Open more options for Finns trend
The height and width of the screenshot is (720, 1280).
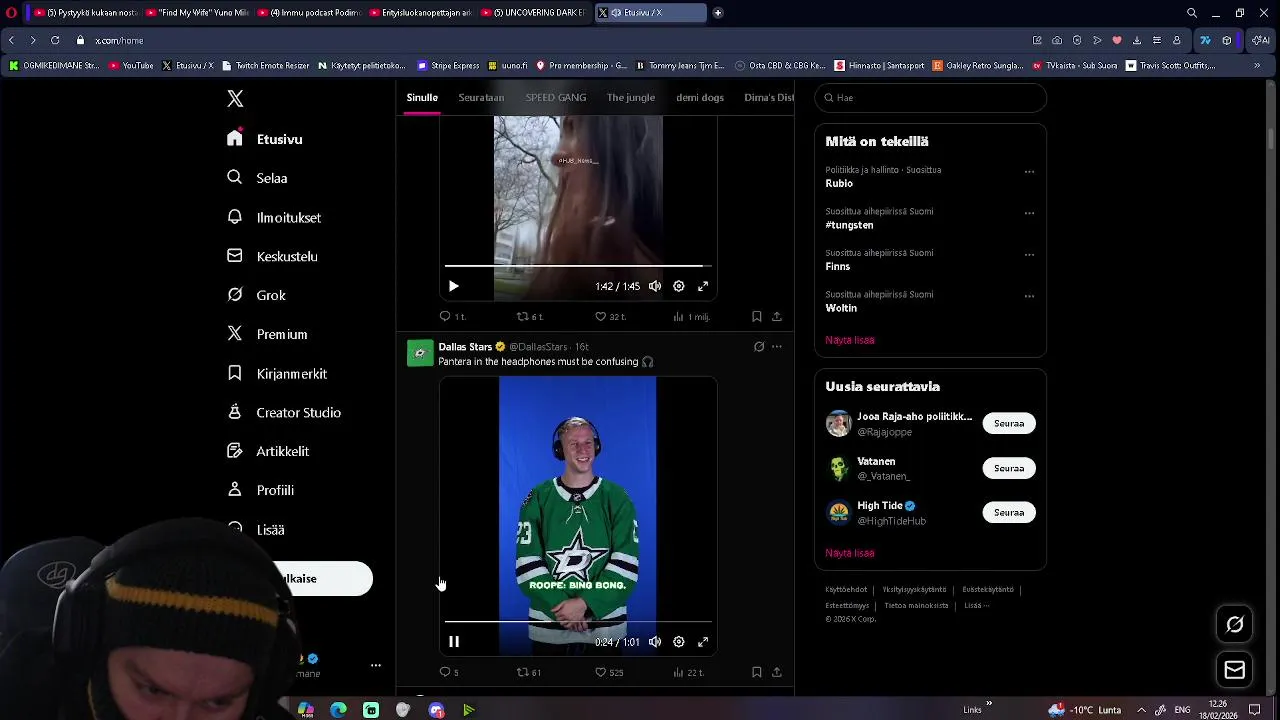pyautogui.click(x=1029, y=255)
